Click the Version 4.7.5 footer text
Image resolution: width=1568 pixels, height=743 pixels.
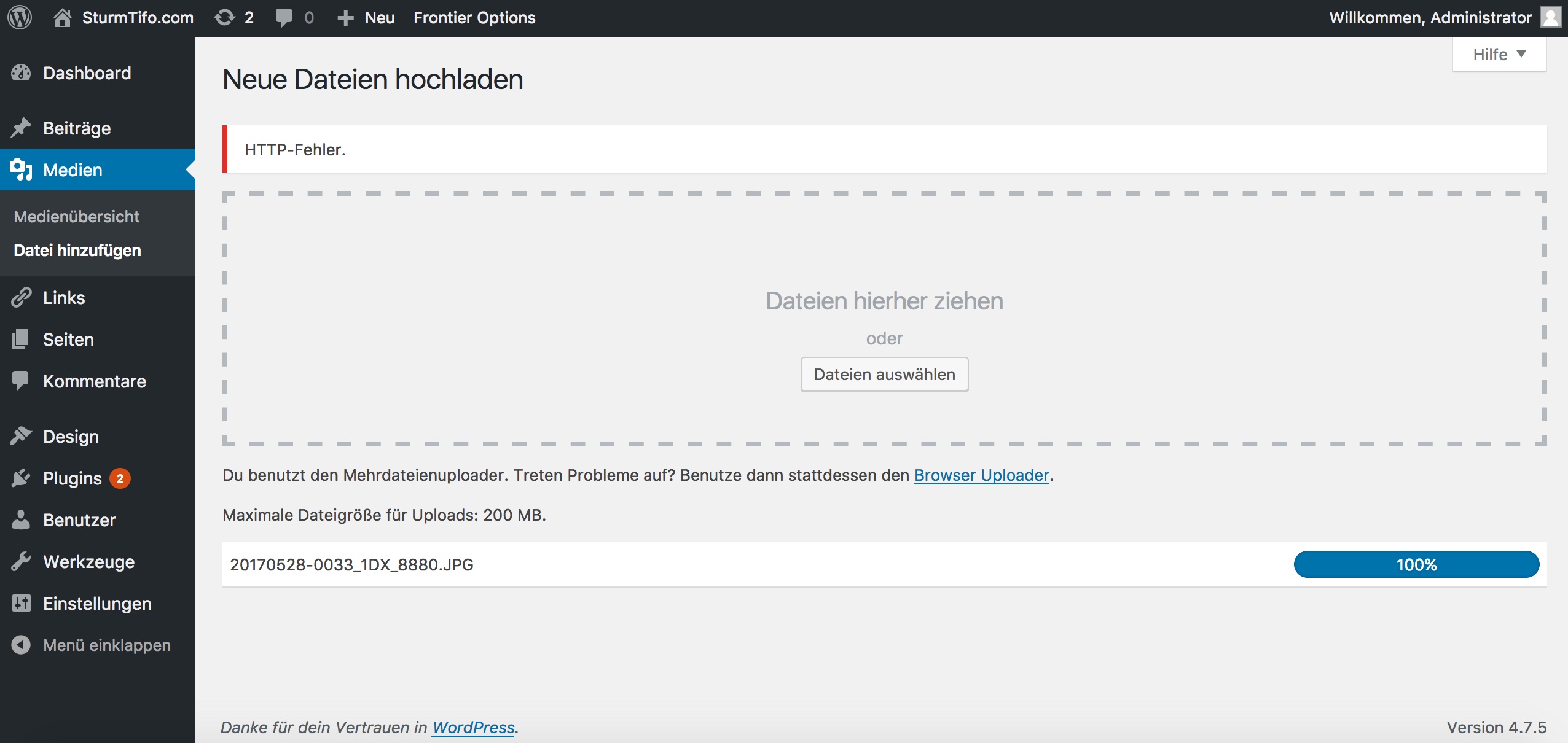pyautogui.click(x=1496, y=727)
